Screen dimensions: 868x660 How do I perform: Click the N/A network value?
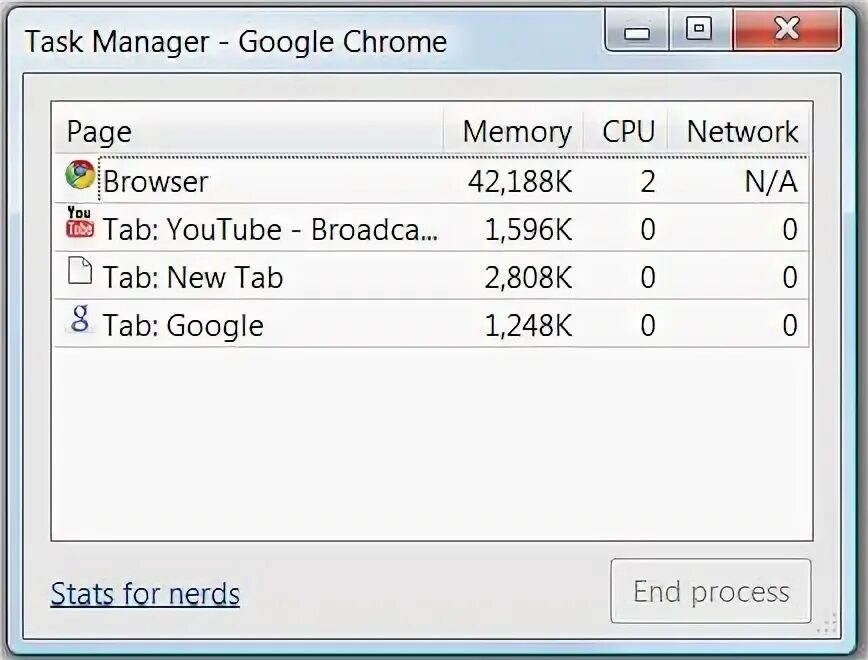(x=771, y=181)
